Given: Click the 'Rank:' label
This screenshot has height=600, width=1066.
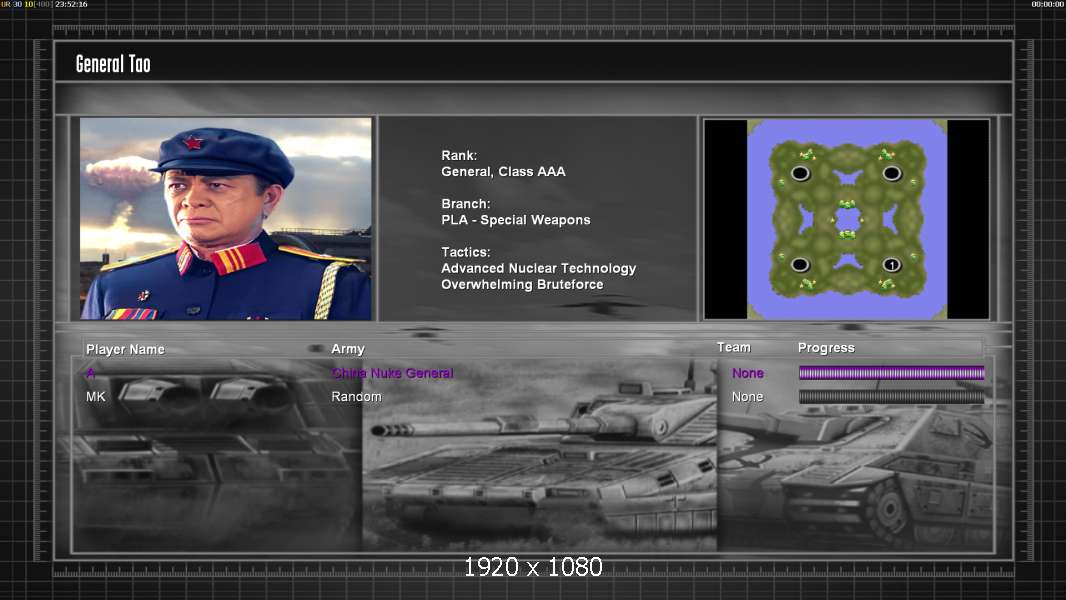Looking at the screenshot, I should pyautogui.click(x=459, y=156).
